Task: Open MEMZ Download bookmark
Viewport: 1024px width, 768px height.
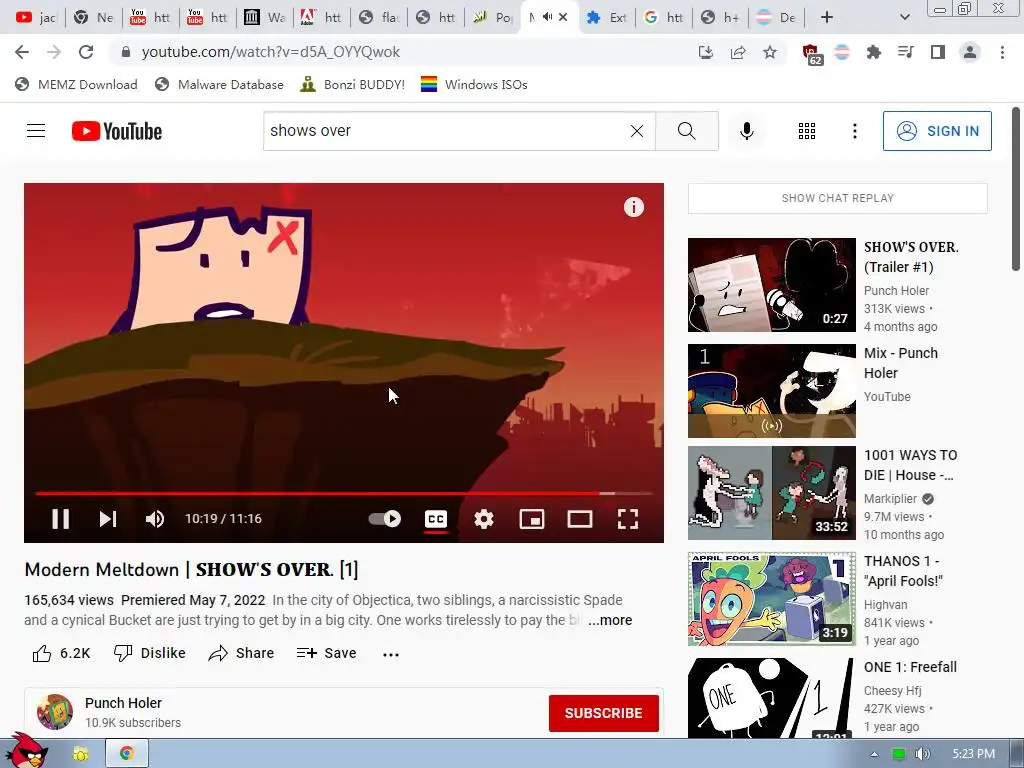Action: tap(76, 84)
